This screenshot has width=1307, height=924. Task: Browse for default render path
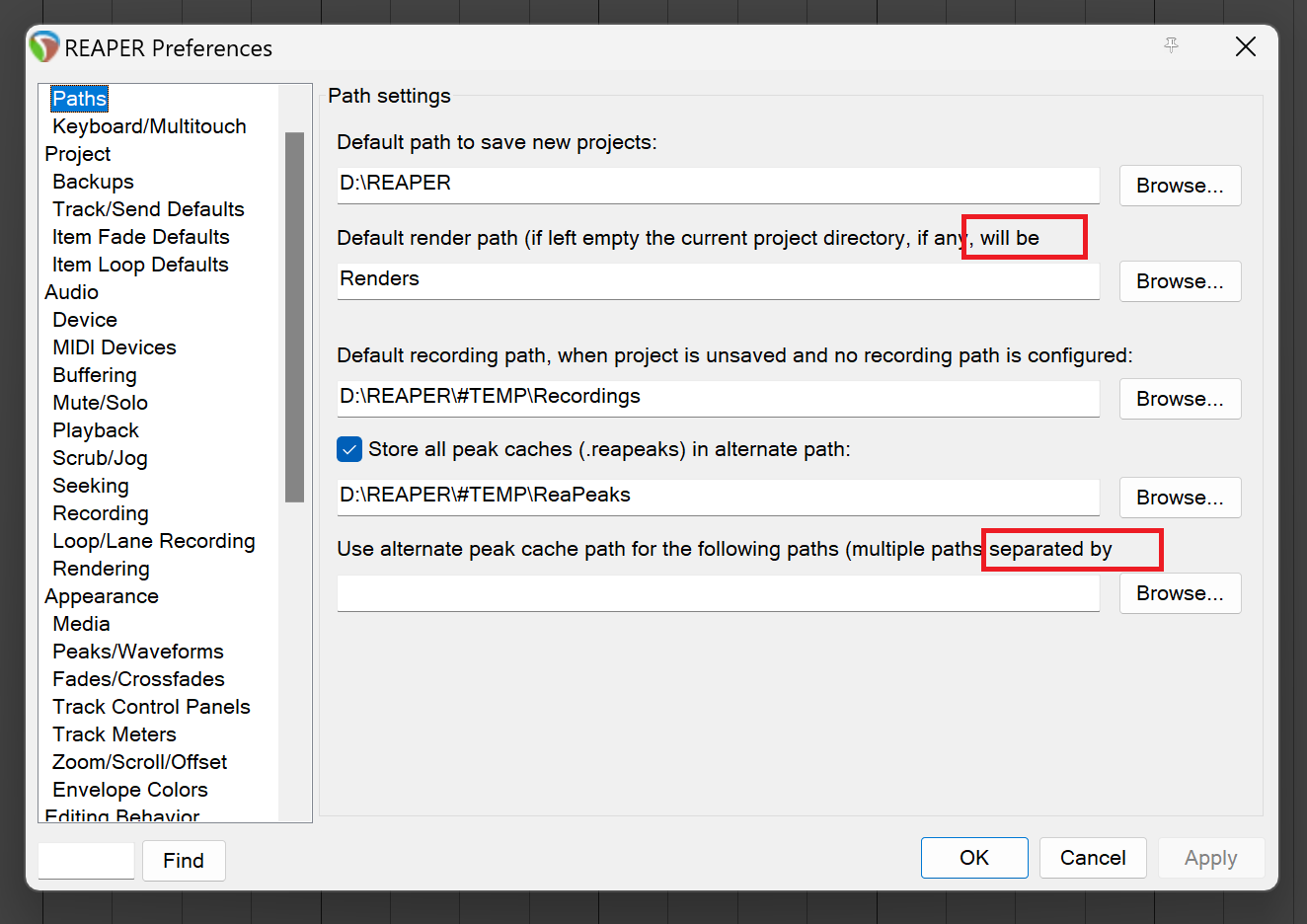point(1180,281)
